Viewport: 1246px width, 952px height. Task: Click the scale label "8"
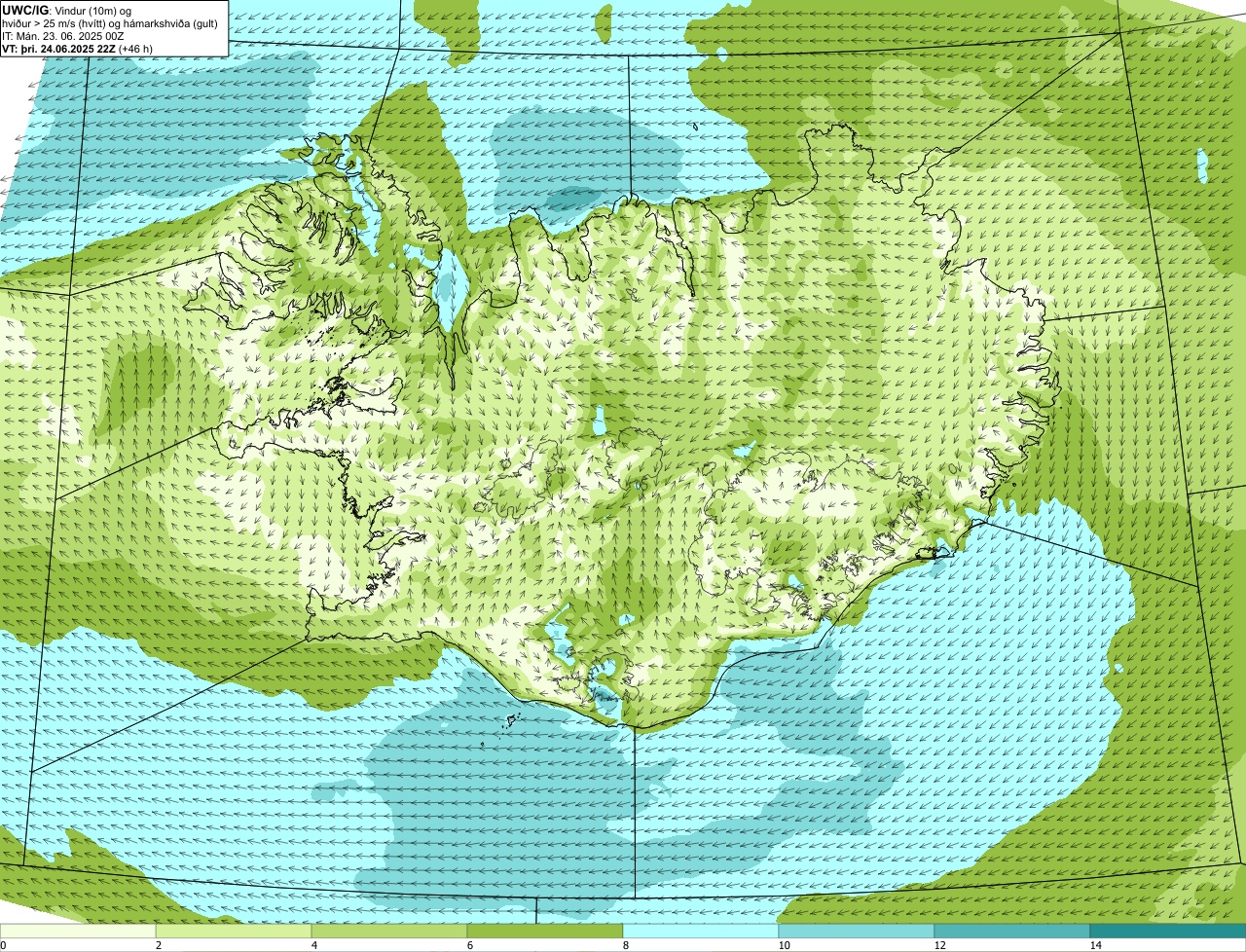click(x=626, y=945)
